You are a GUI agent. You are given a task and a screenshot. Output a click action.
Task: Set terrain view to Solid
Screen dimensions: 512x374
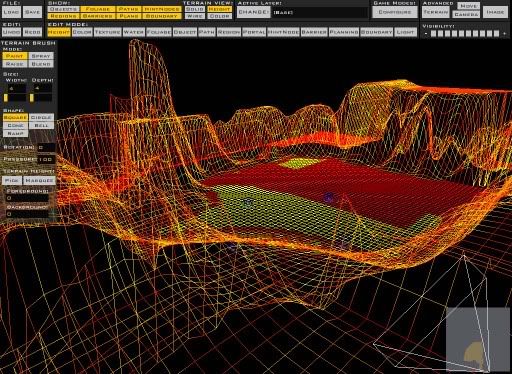[x=195, y=9]
